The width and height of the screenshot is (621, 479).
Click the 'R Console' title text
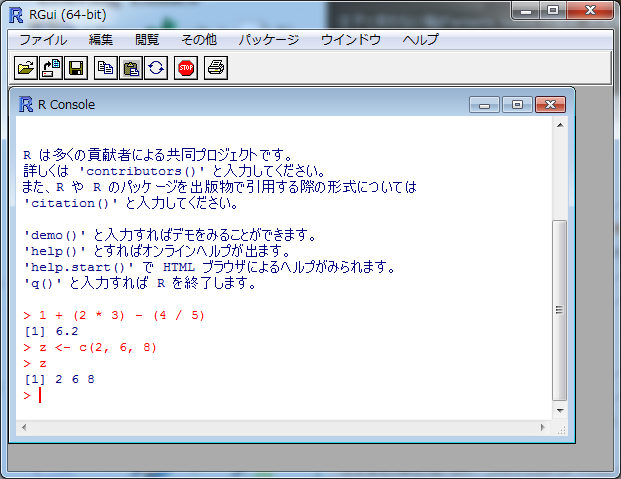(67, 105)
